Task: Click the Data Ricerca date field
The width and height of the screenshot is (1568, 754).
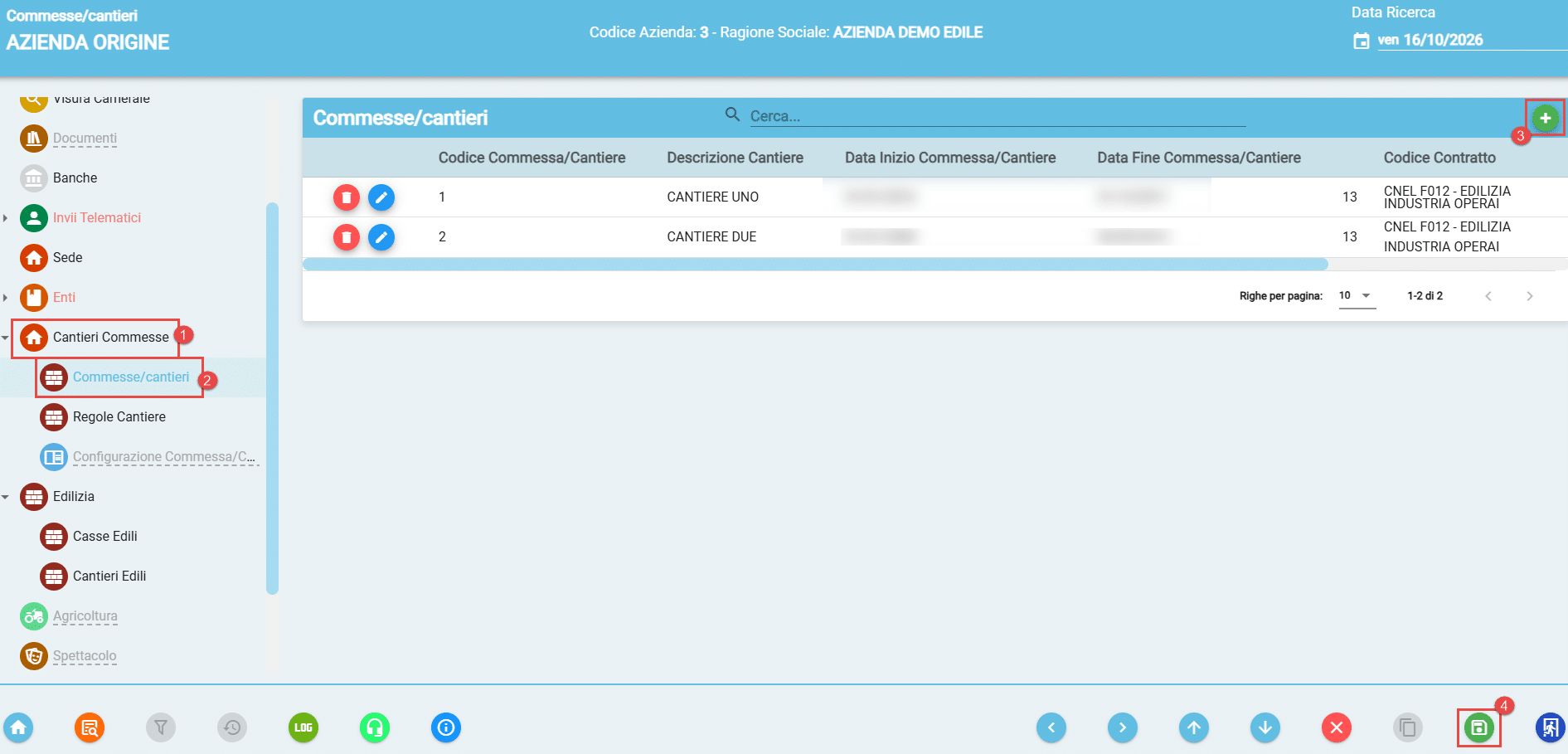Action: coord(1471,40)
